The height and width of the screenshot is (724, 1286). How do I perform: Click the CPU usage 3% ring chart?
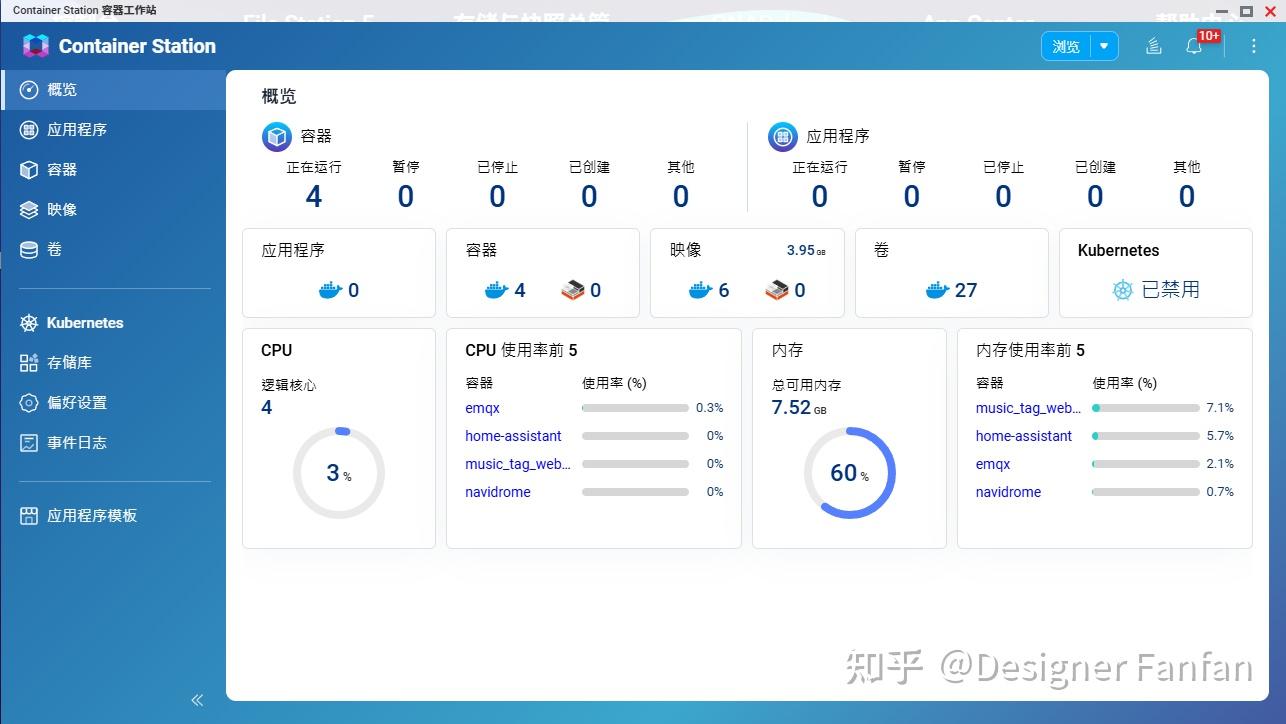pyautogui.click(x=338, y=472)
